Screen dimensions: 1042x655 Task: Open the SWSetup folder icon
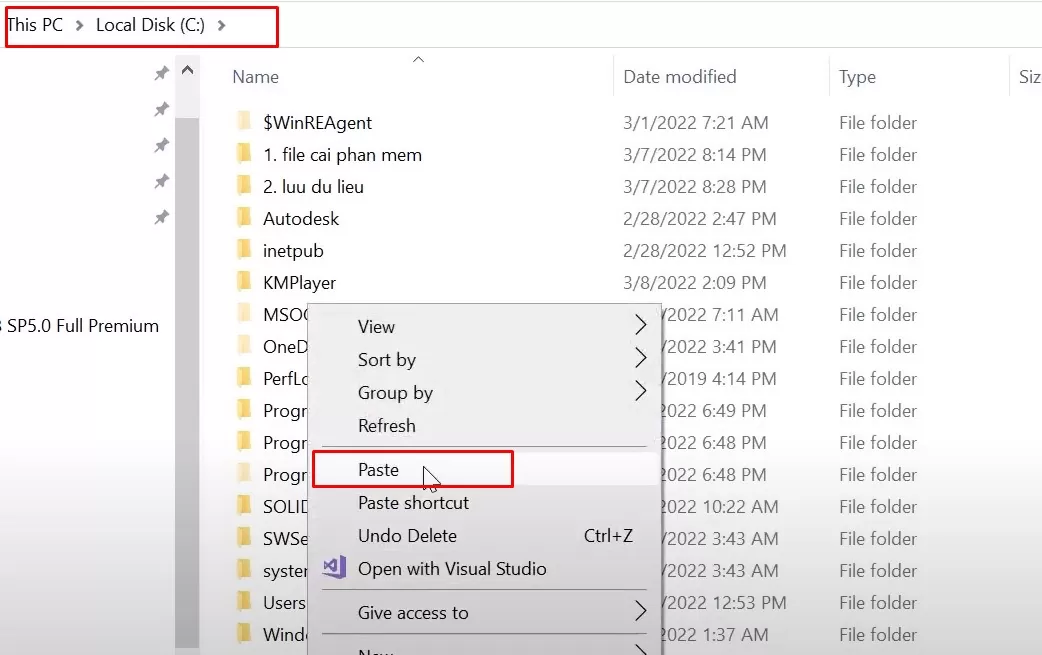(245, 538)
